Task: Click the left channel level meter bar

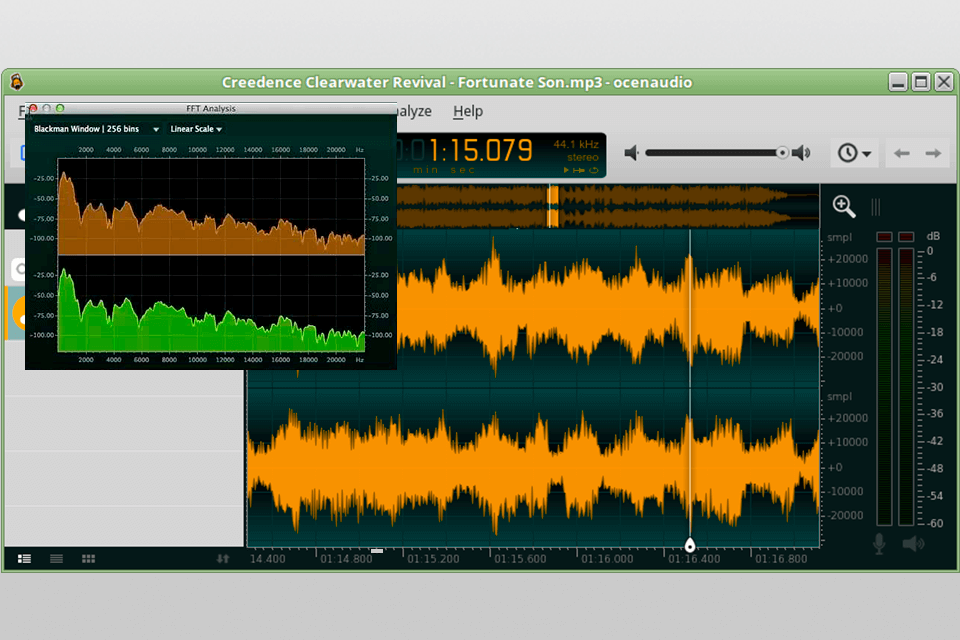Action: [x=884, y=386]
